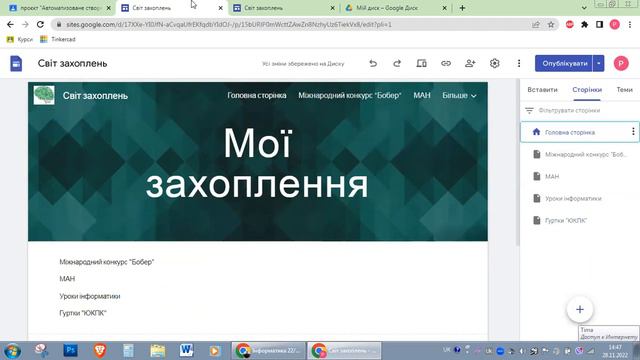Click the Google Sites home logo icon
This screenshot has height=360, width=640.
point(16,64)
